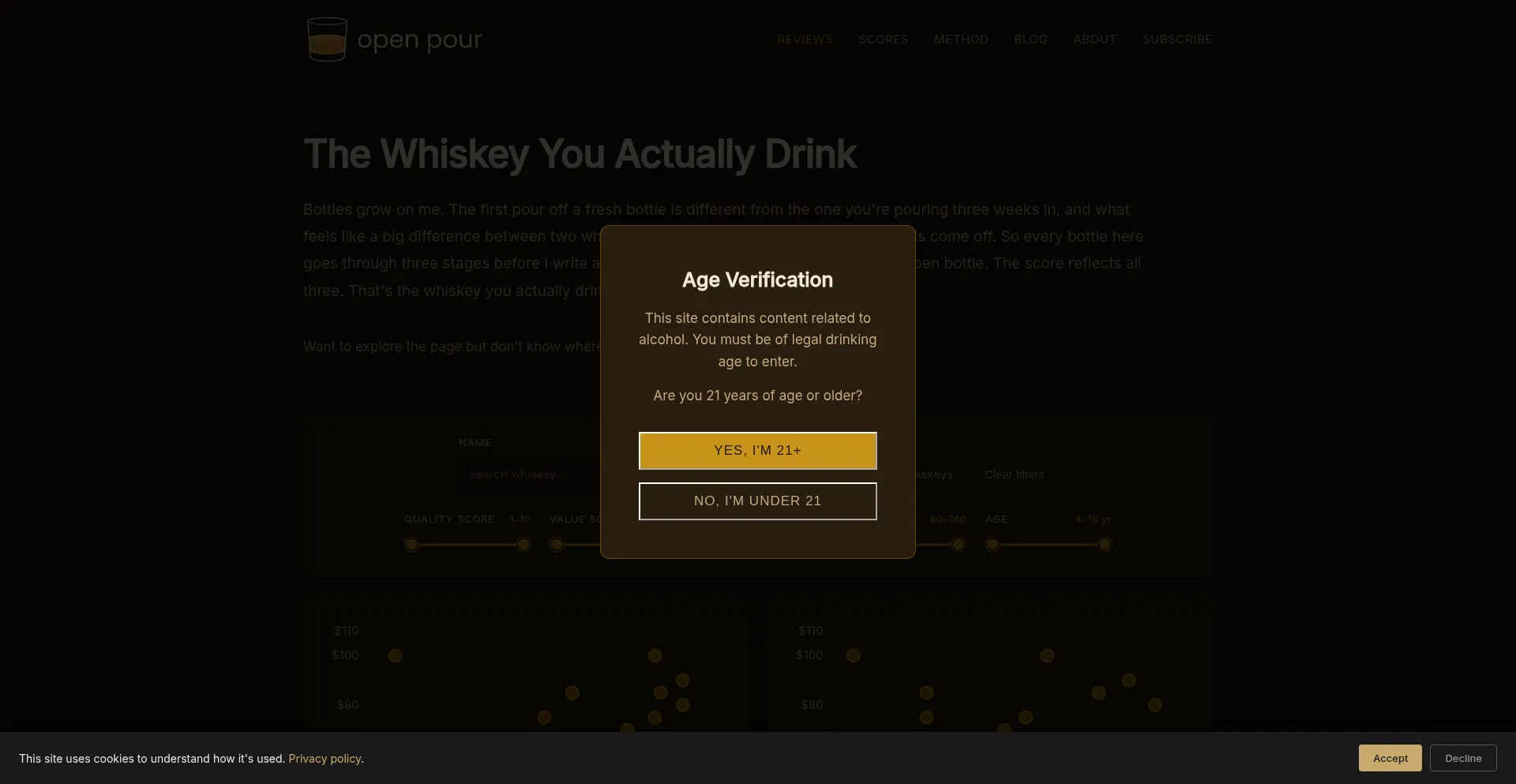Click the $100 dot at far left of left chart

tap(395, 655)
